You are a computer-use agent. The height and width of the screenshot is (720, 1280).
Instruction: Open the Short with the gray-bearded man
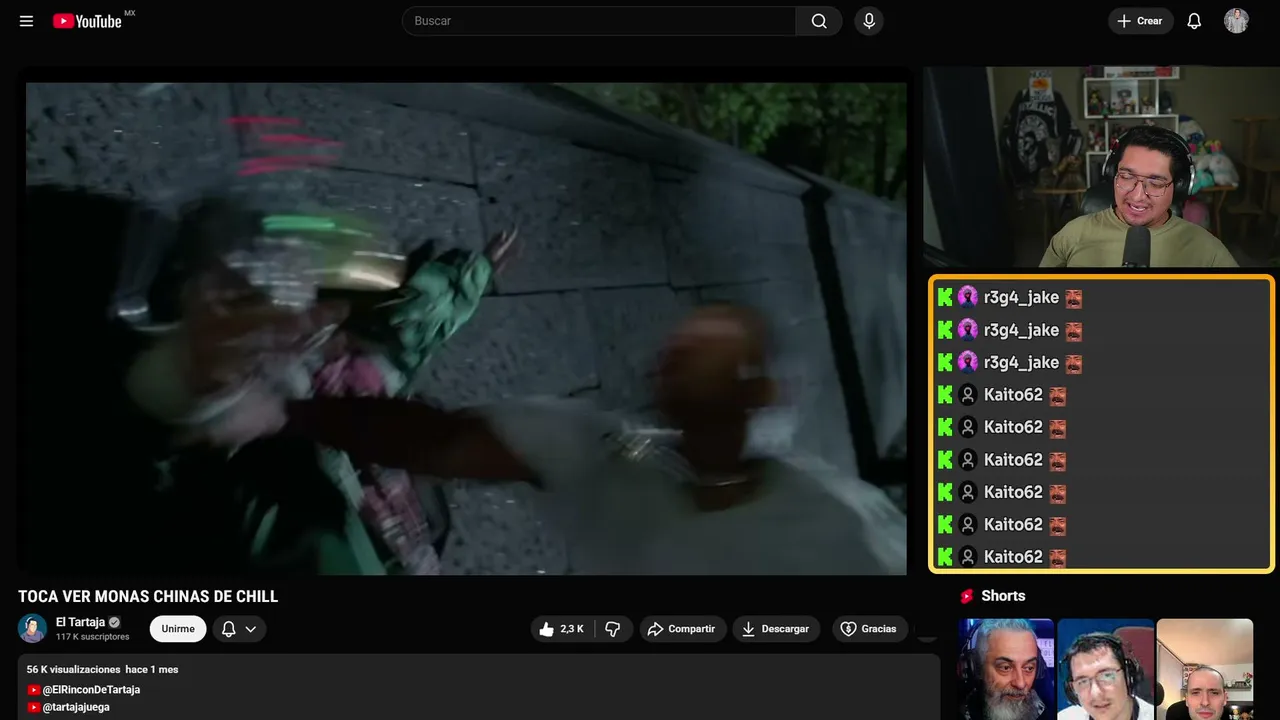1006,669
